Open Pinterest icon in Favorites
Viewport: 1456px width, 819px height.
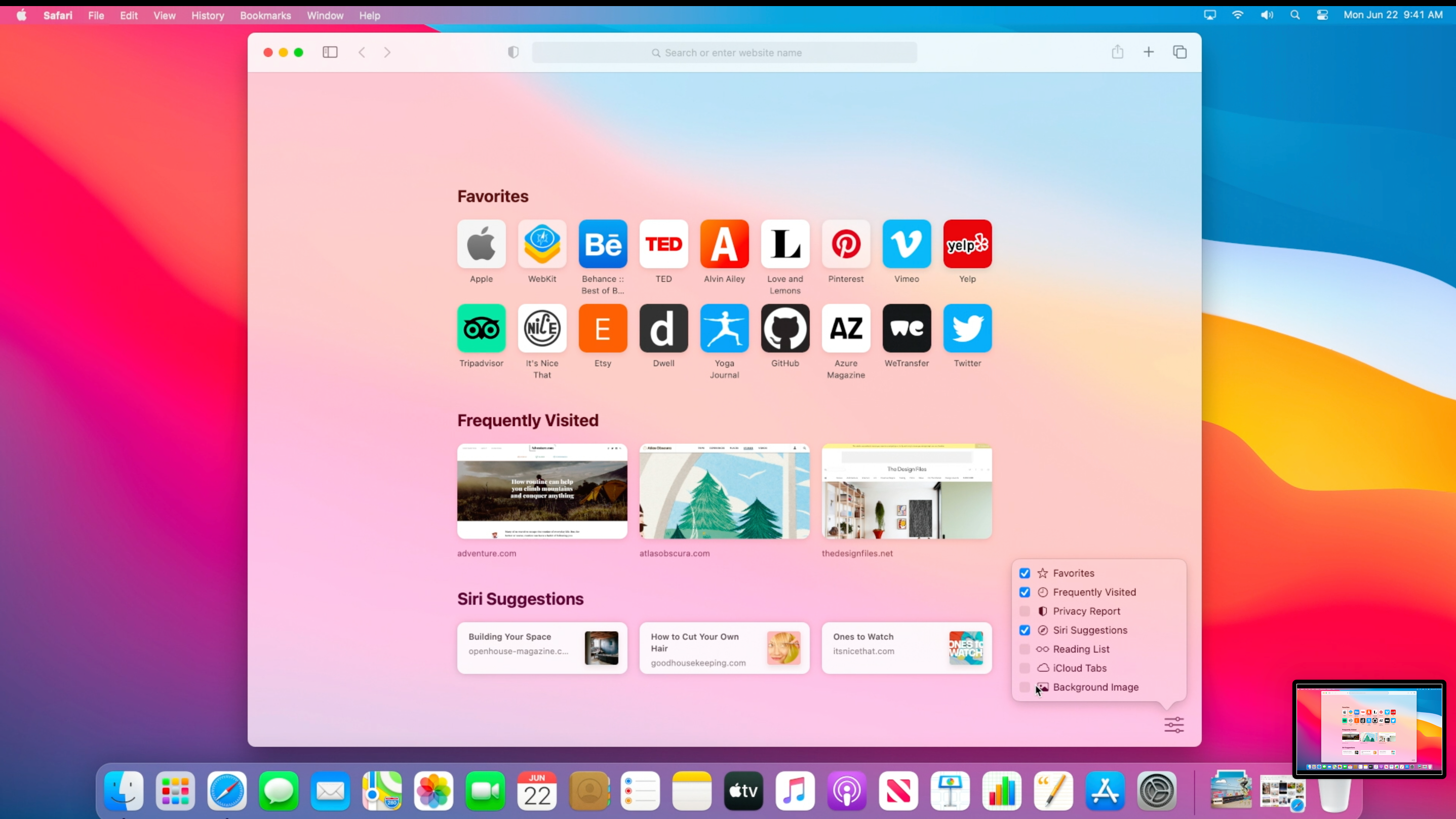(x=845, y=244)
